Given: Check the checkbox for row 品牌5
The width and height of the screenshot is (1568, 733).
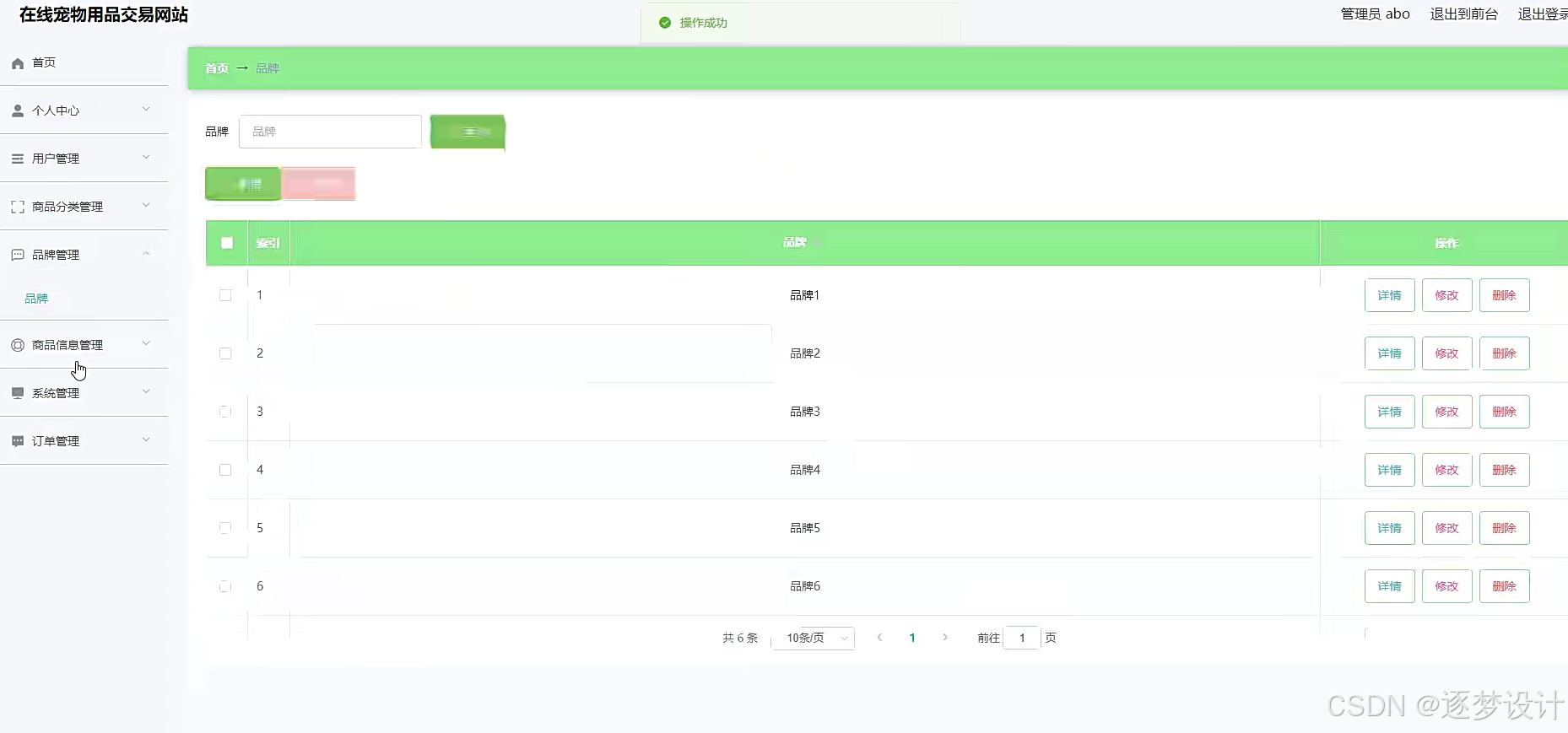Looking at the screenshot, I should coord(225,528).
